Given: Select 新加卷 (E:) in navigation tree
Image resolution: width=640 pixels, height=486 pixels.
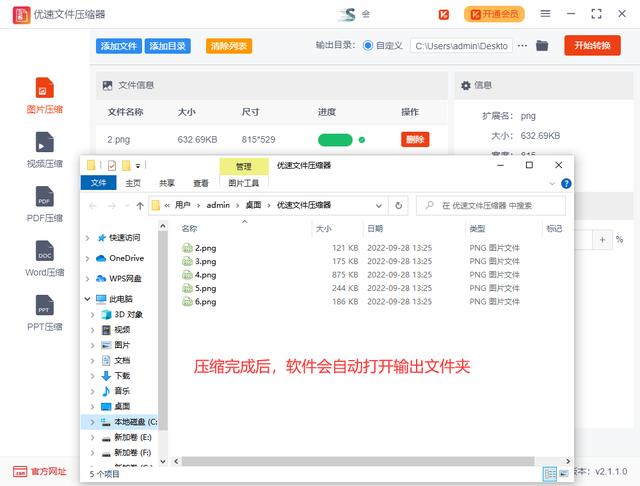Looking at the screenshot, I should (x=127, y=437).
